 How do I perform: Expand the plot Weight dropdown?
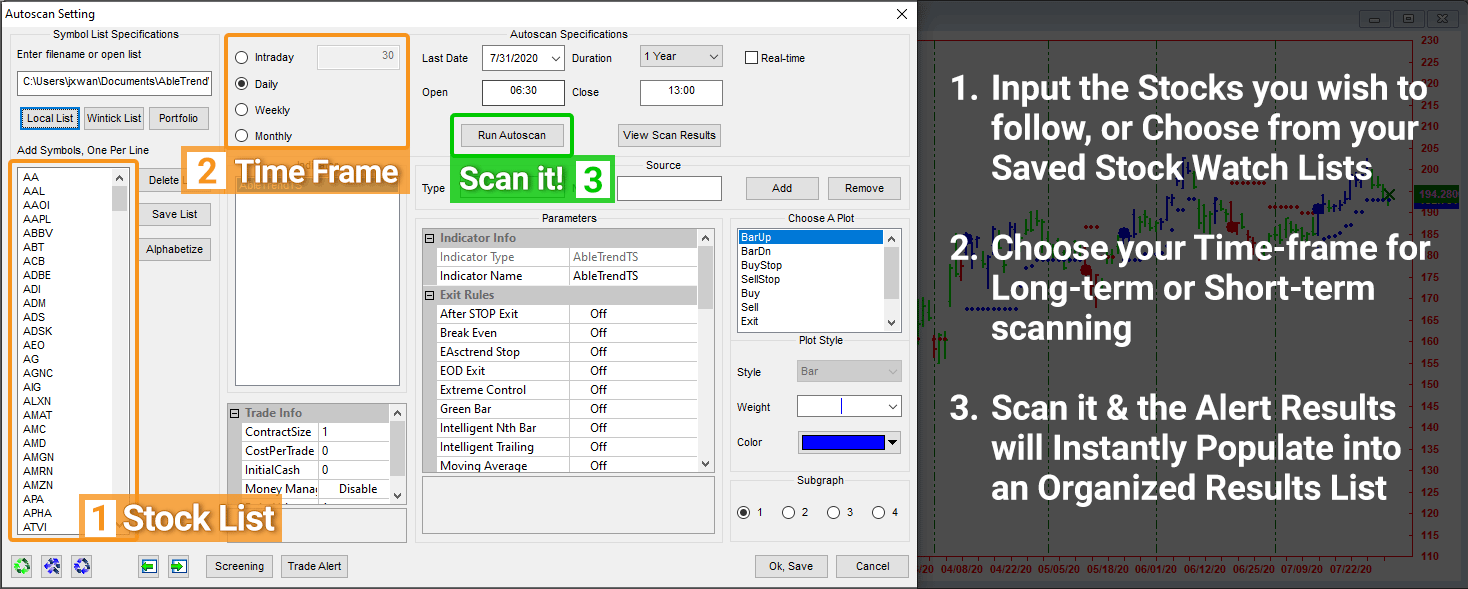tap(892, 407)
